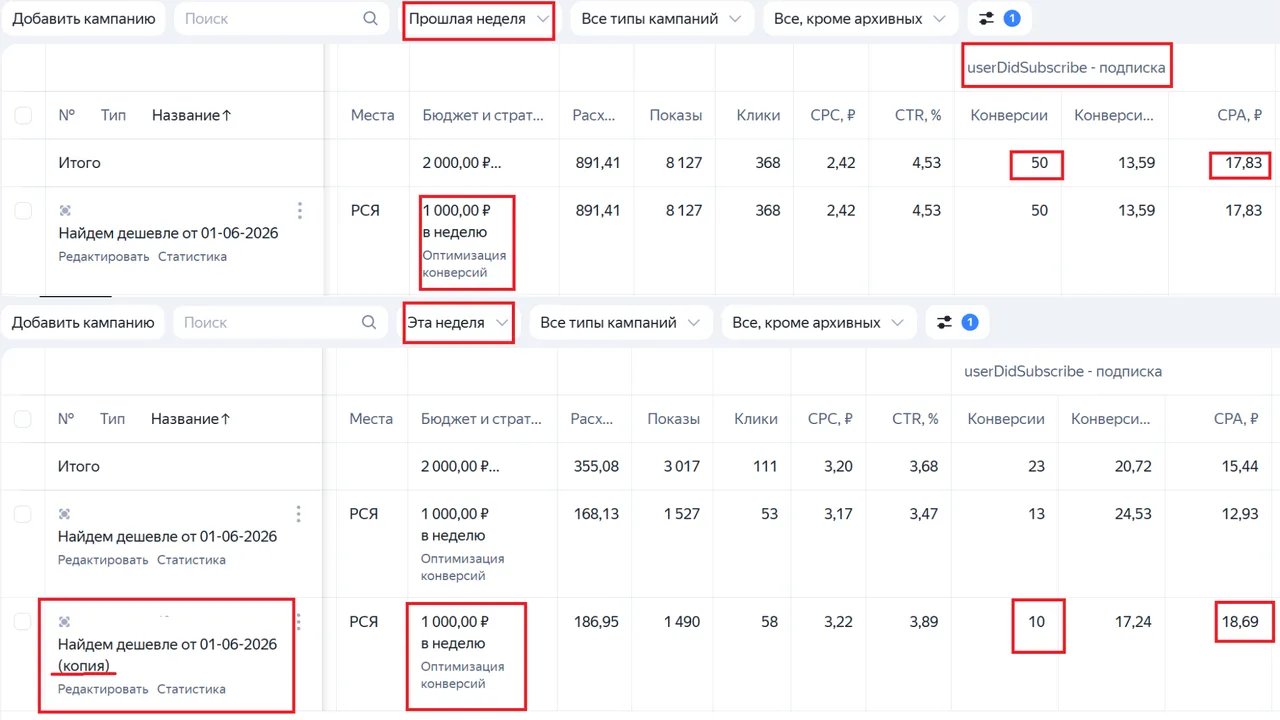1280x720 pixels.
Task: Click campaign type icon in row with spend 891,41
Action: (x=65, y=210)
